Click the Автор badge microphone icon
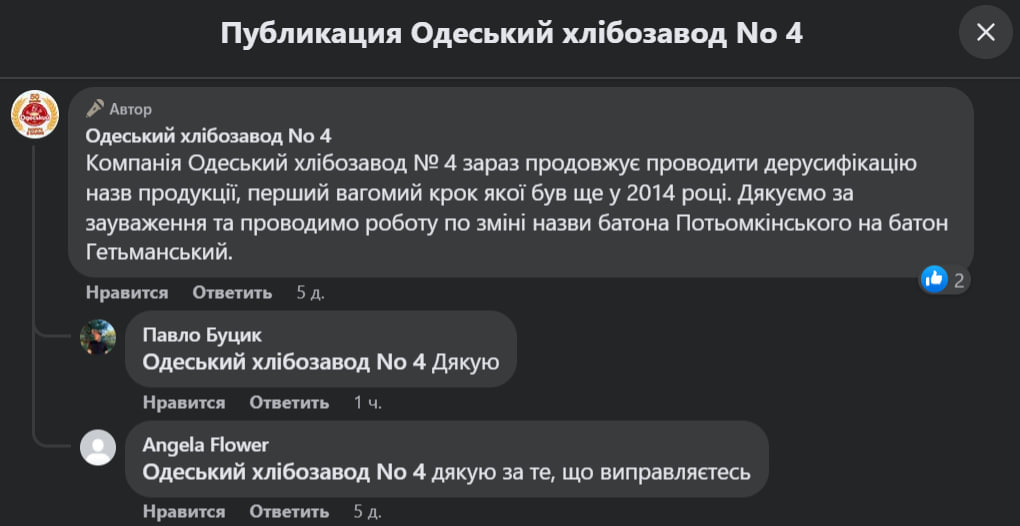Screen dimensions: 1020x526 [x=95, y=109]
